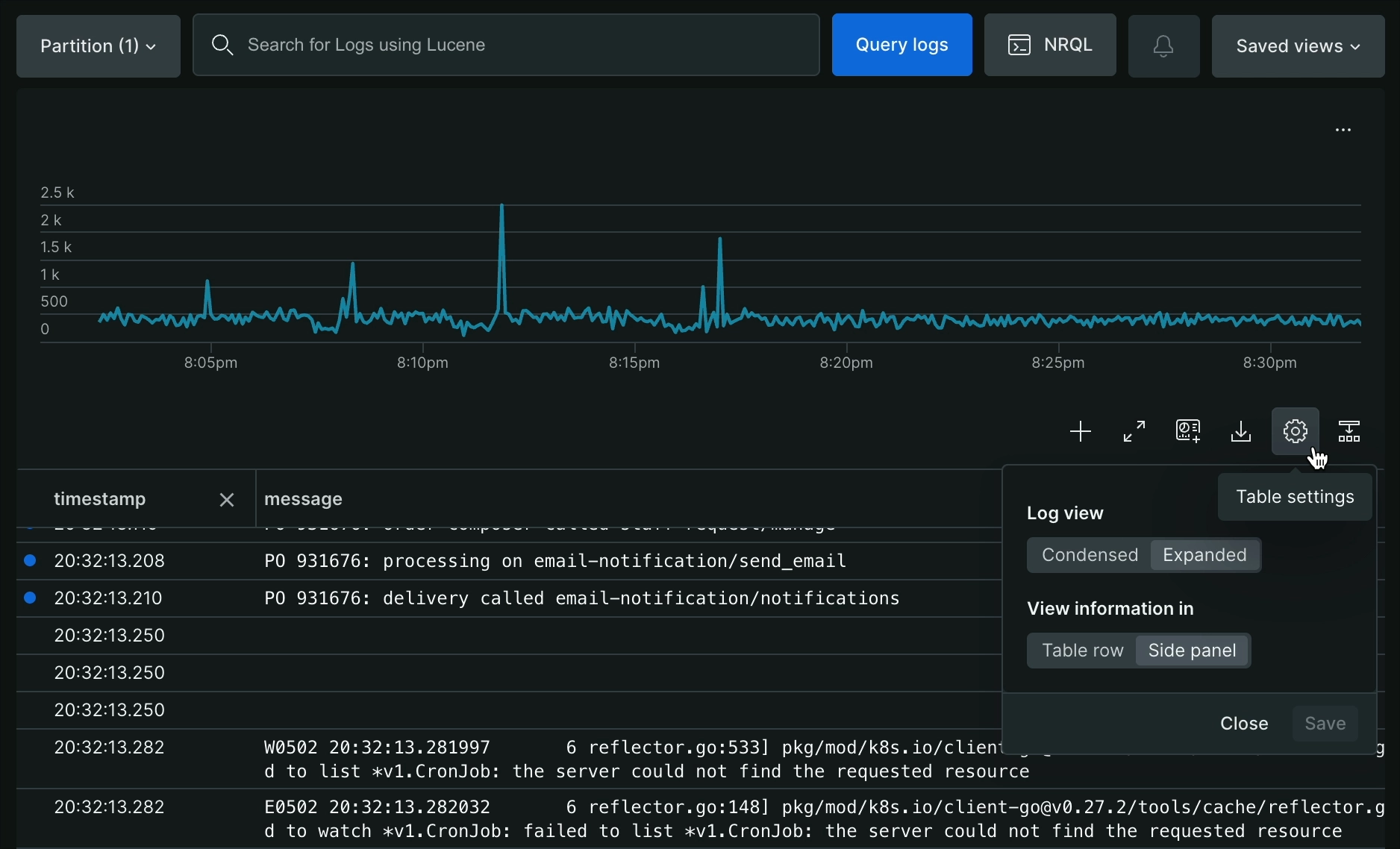This screenshot has height=849, width=1400.
Task: Open the chart's three-dot options menu
Action: pyautogui.click(x=1343, y=130)
